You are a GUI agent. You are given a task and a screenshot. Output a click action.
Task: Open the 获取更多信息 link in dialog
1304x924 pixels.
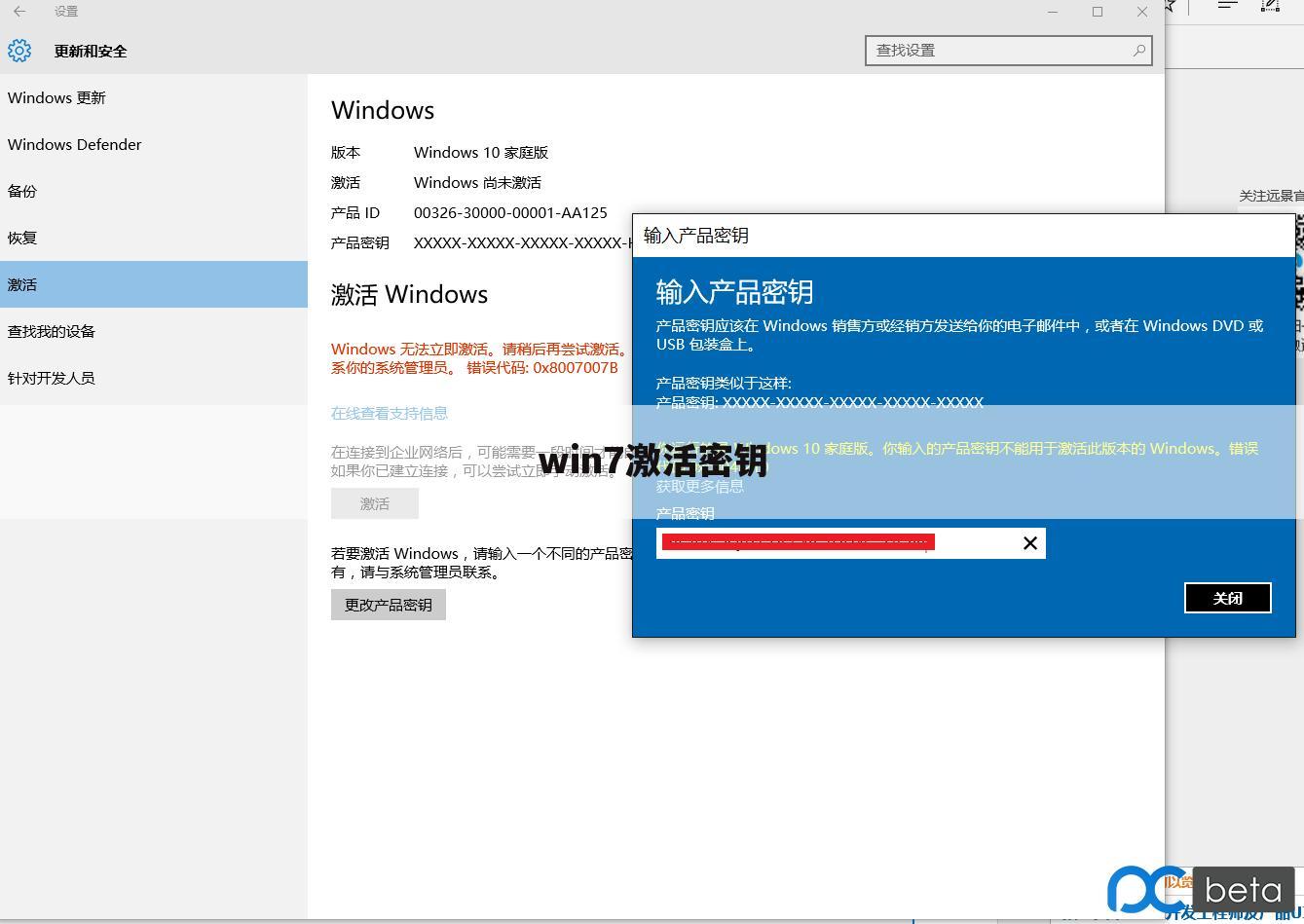[x=700, y=486]
